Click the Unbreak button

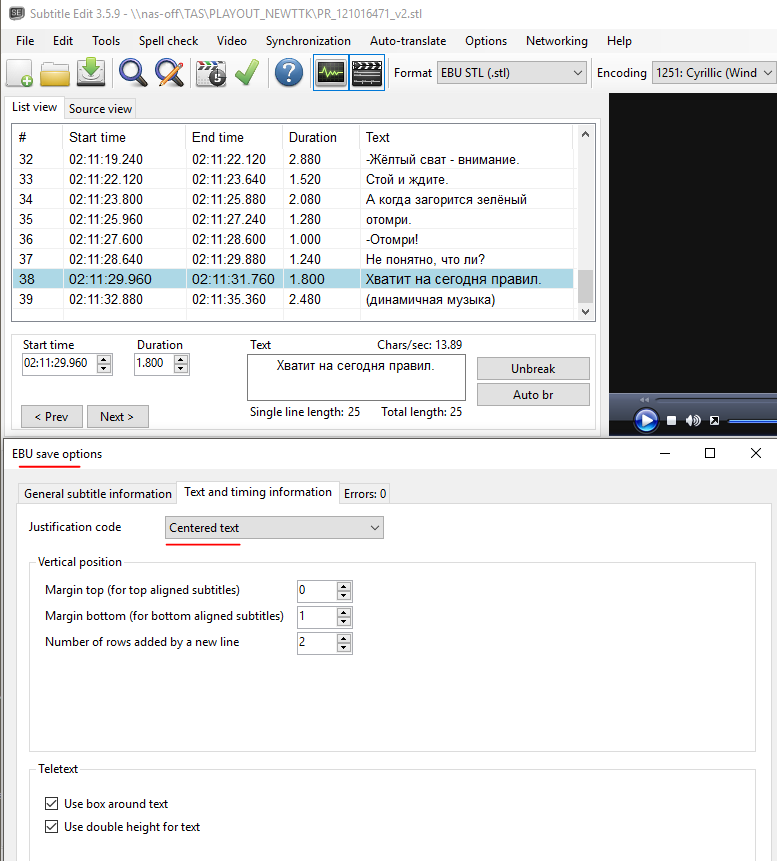click(x=533, y=368)
